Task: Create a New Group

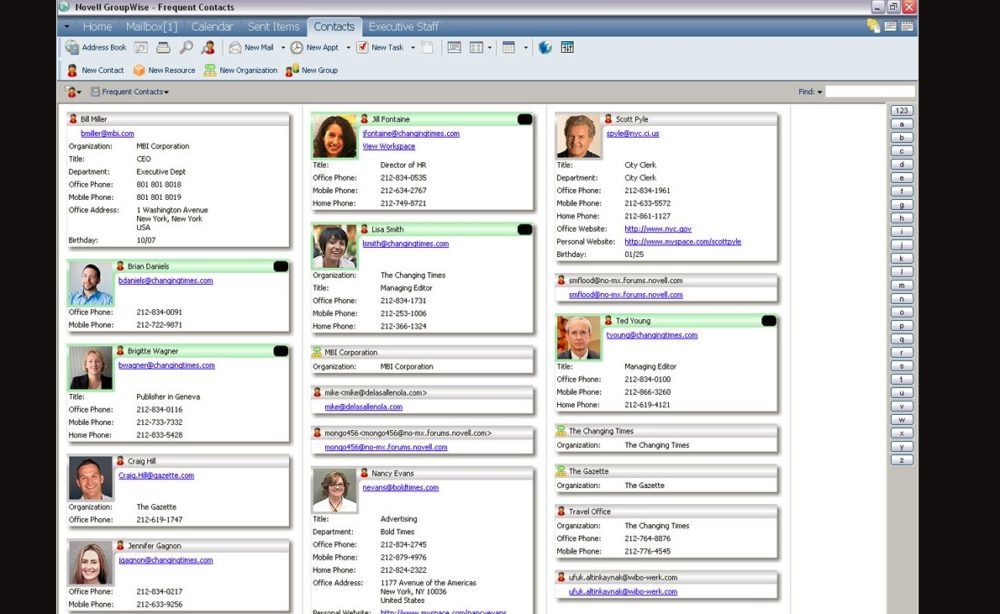Action: click(x=312, y=70)
